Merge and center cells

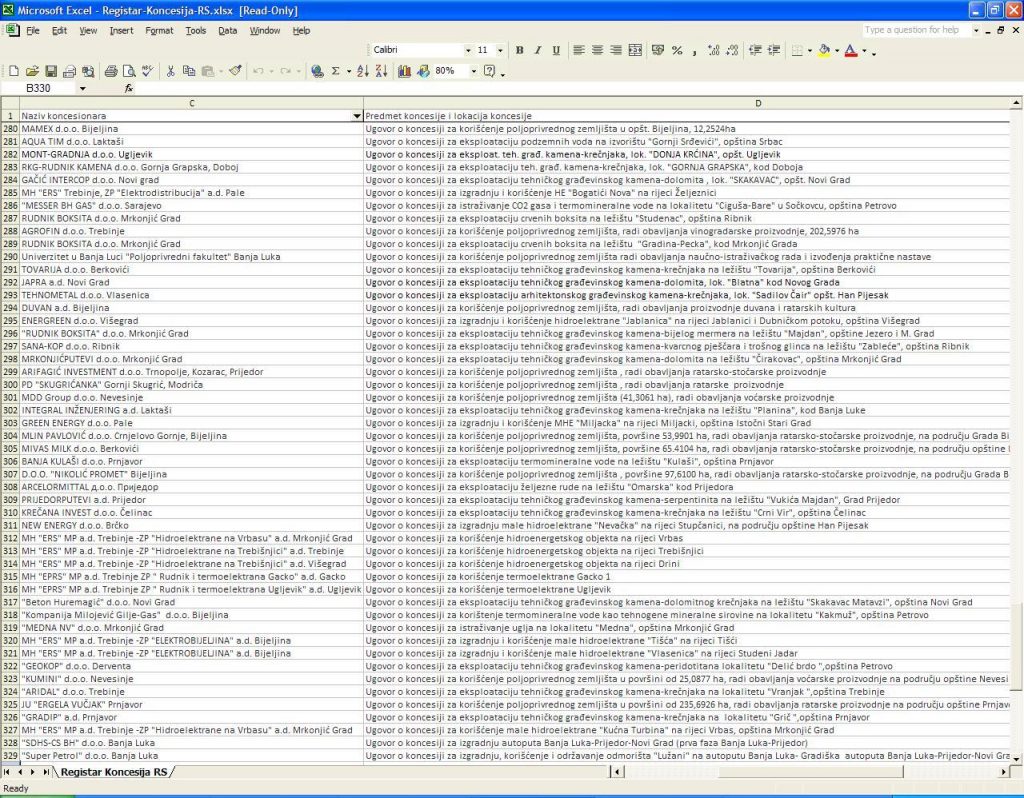635,50
